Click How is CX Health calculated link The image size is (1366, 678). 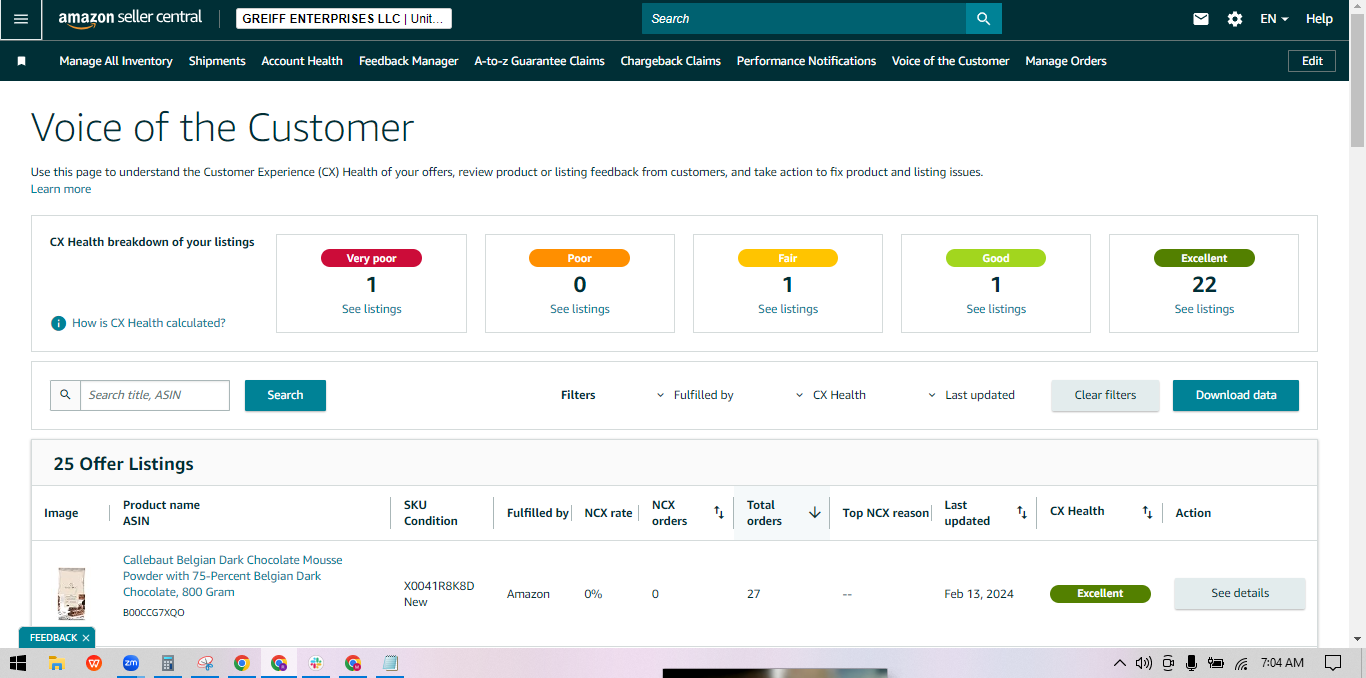point(149,323)
